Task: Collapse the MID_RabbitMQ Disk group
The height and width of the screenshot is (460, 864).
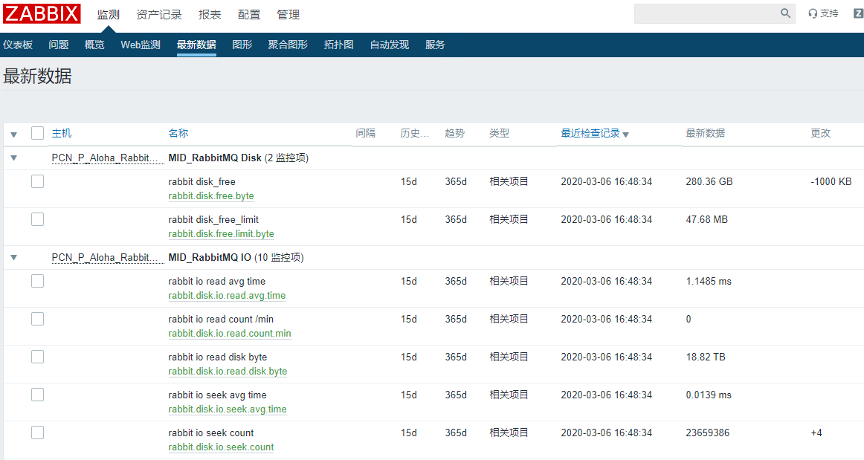Action: (14, 158)
